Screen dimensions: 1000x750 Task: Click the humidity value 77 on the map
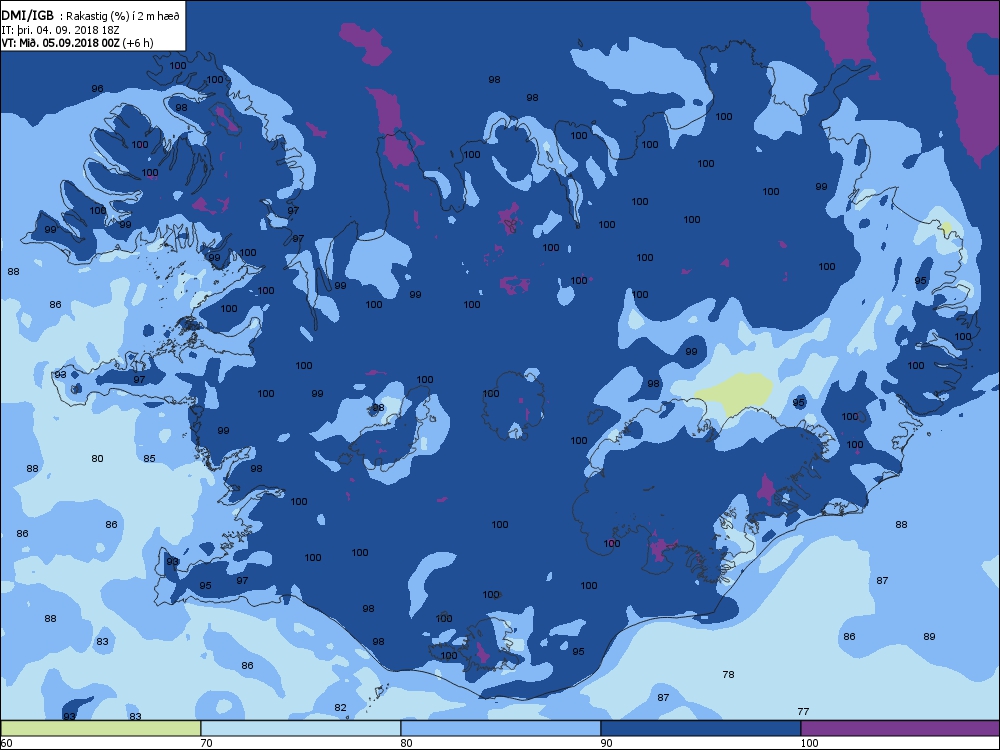coord(803,711)
